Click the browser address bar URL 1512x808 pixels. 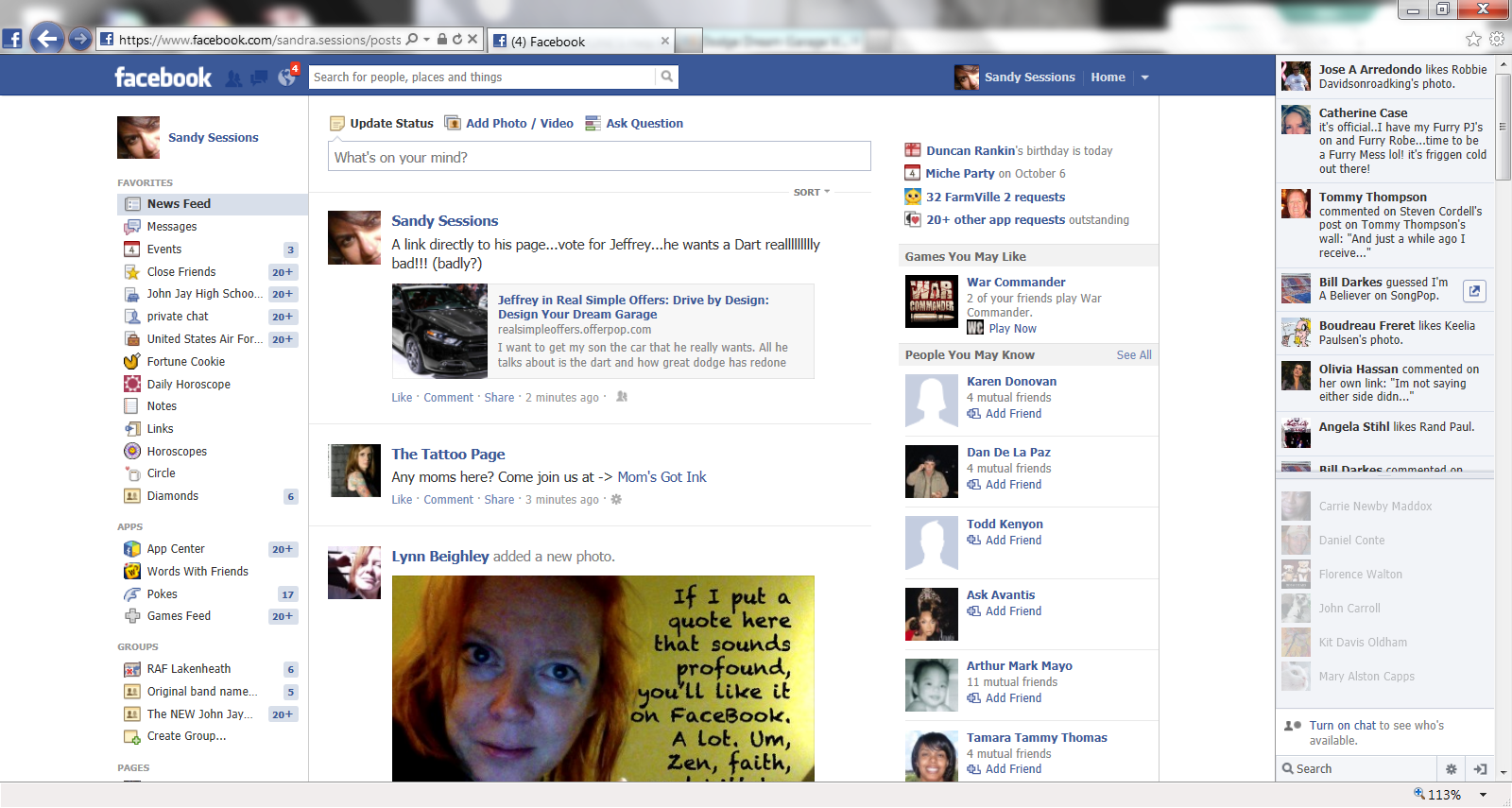260,40
